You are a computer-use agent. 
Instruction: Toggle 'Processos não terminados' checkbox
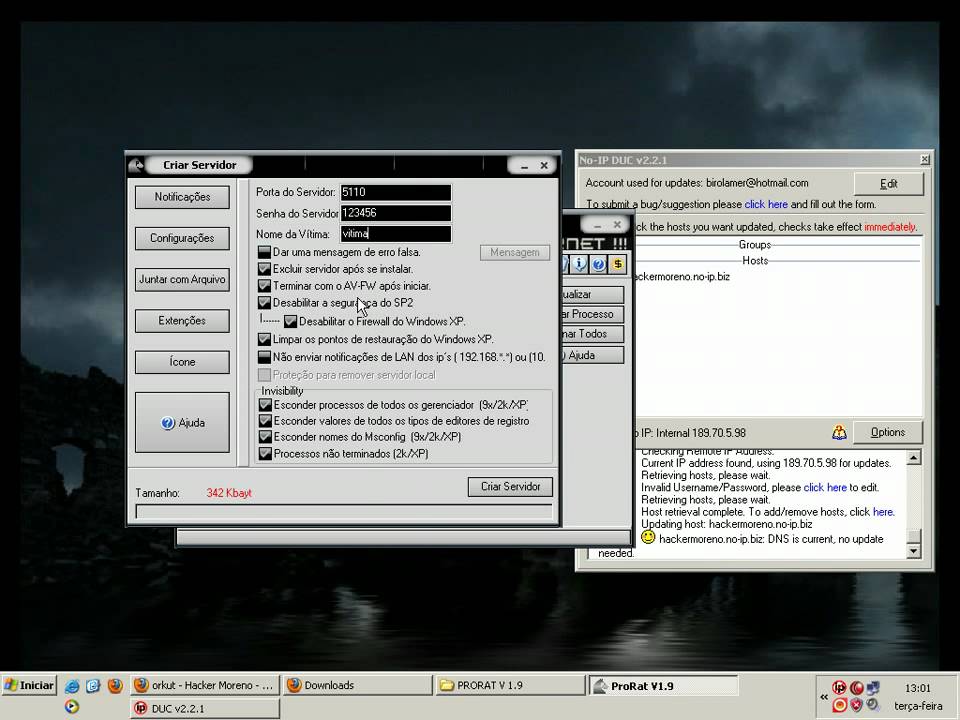pyautogui.click(x=265, y=454)
